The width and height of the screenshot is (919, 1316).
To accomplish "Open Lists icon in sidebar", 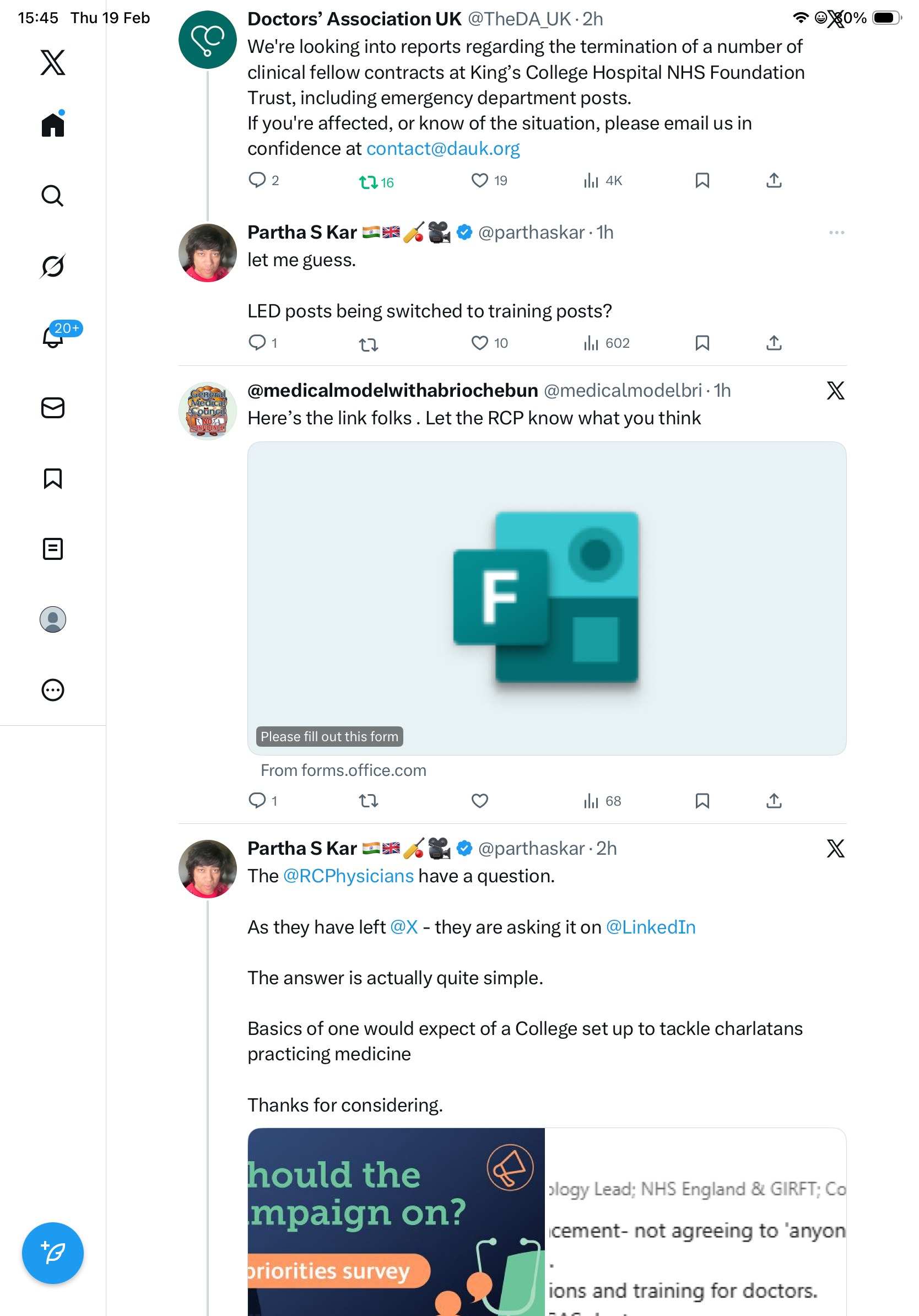I will click(53, 549).
